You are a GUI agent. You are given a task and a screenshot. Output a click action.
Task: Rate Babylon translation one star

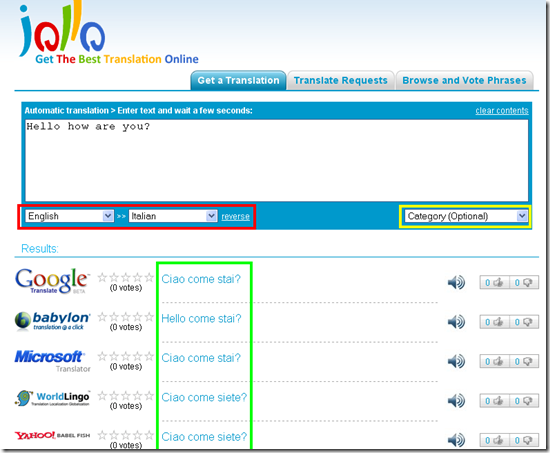click(102, 317)
